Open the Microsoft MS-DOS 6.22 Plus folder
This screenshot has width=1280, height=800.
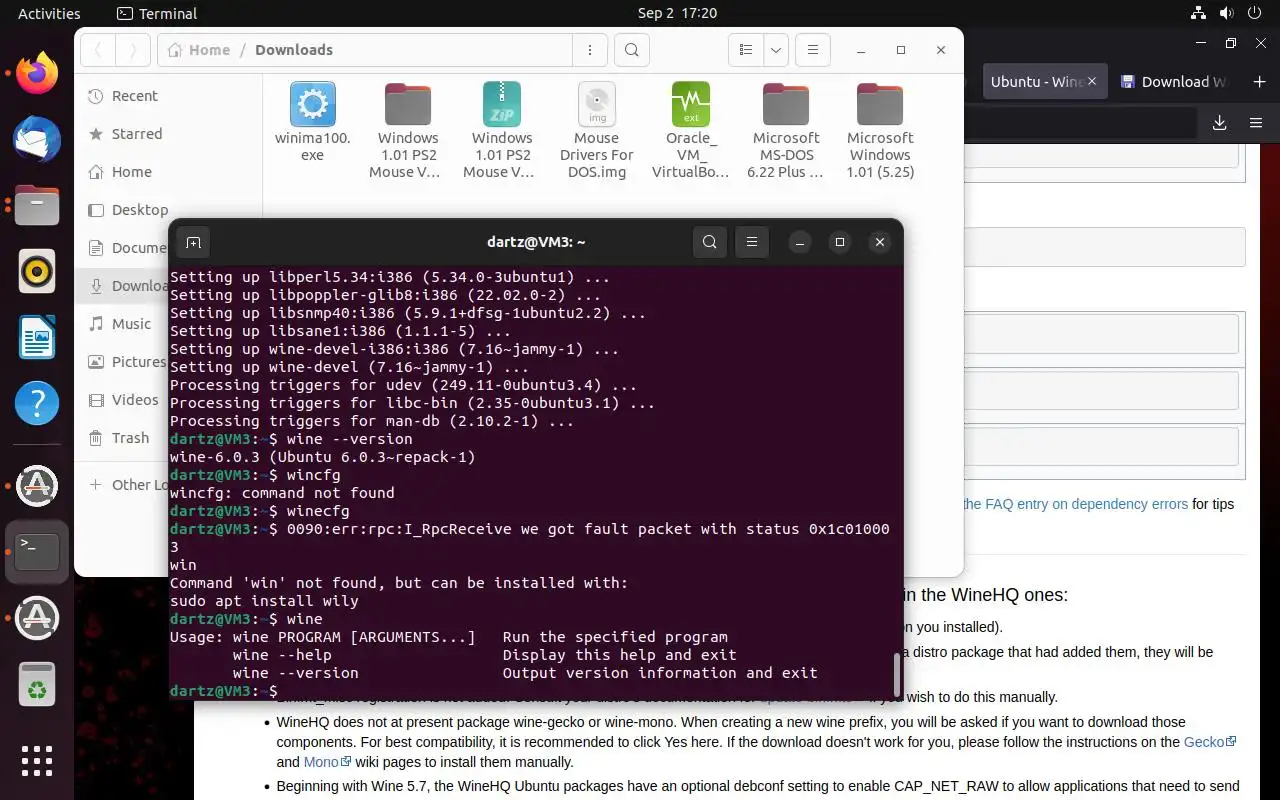(x=786, y=130)
